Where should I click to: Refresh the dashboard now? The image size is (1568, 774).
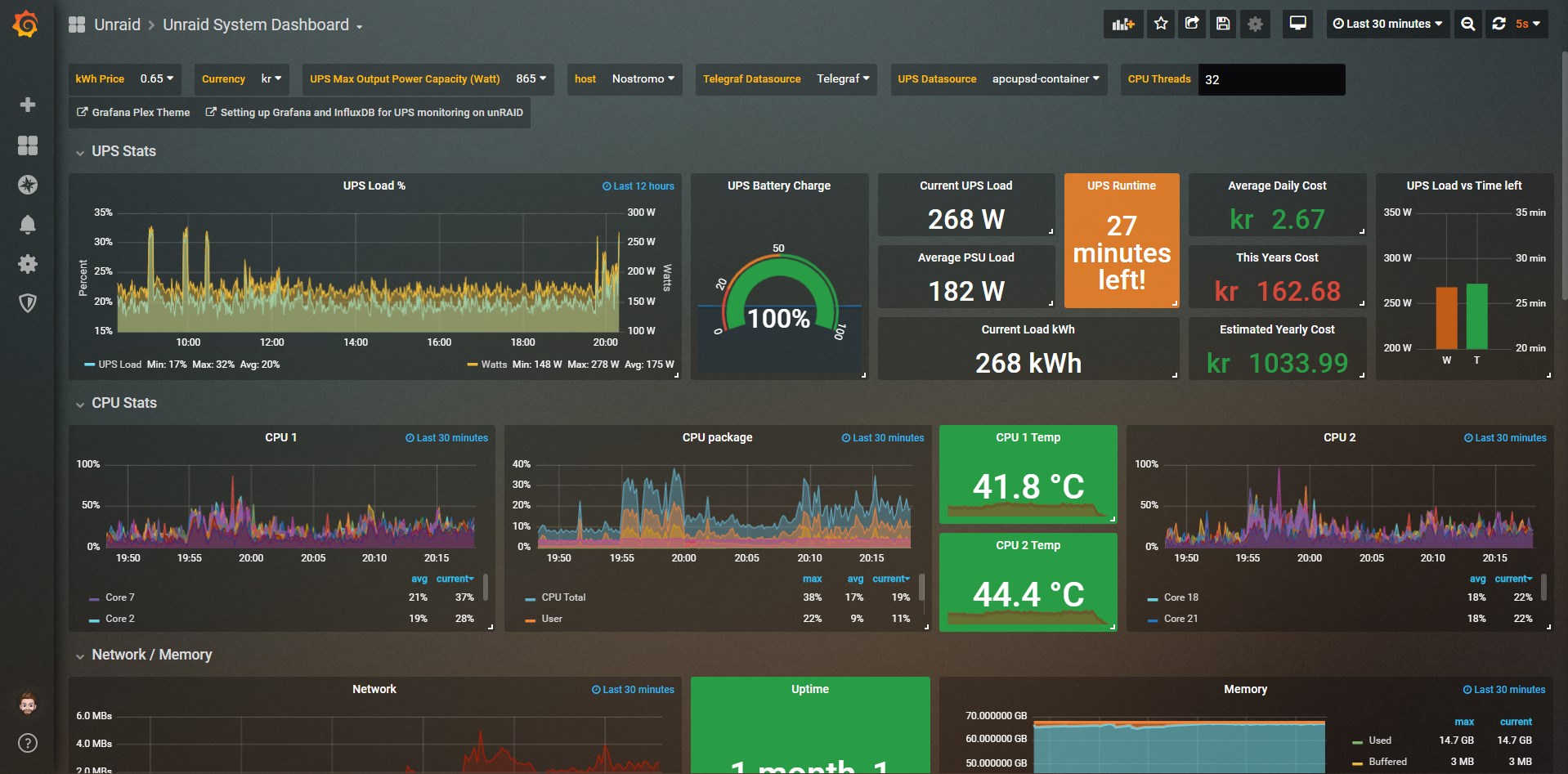pos(1499,24)
